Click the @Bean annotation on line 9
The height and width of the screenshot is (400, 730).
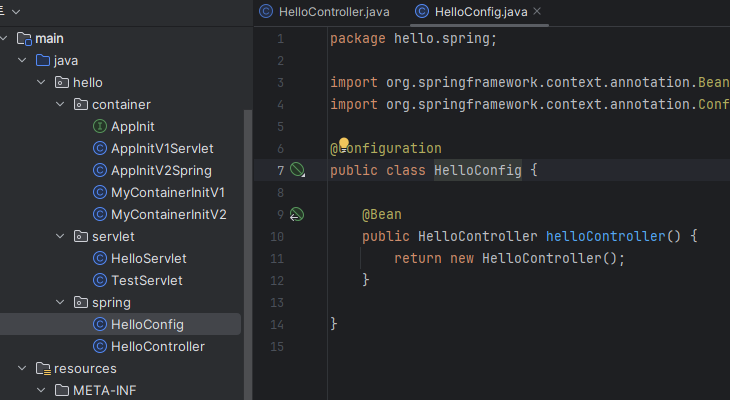point(382,215)
